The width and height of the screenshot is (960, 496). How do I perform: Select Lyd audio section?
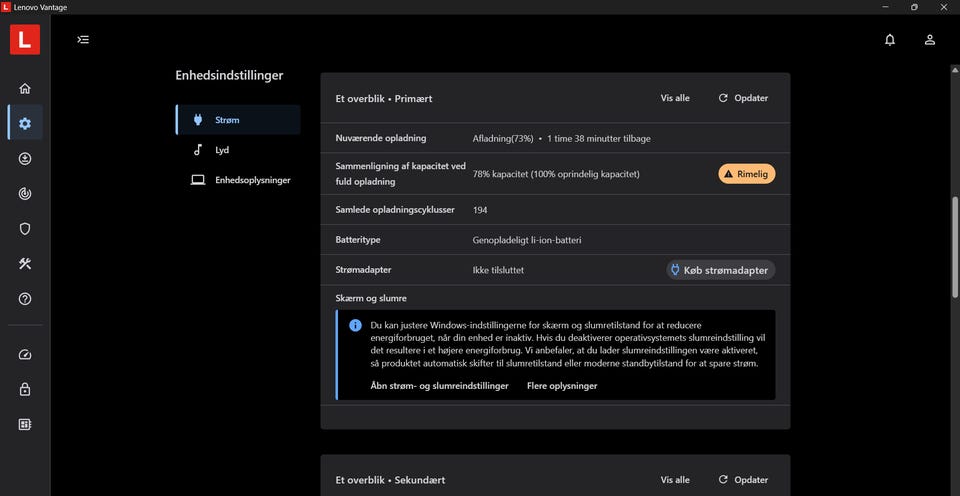point(238,150)
